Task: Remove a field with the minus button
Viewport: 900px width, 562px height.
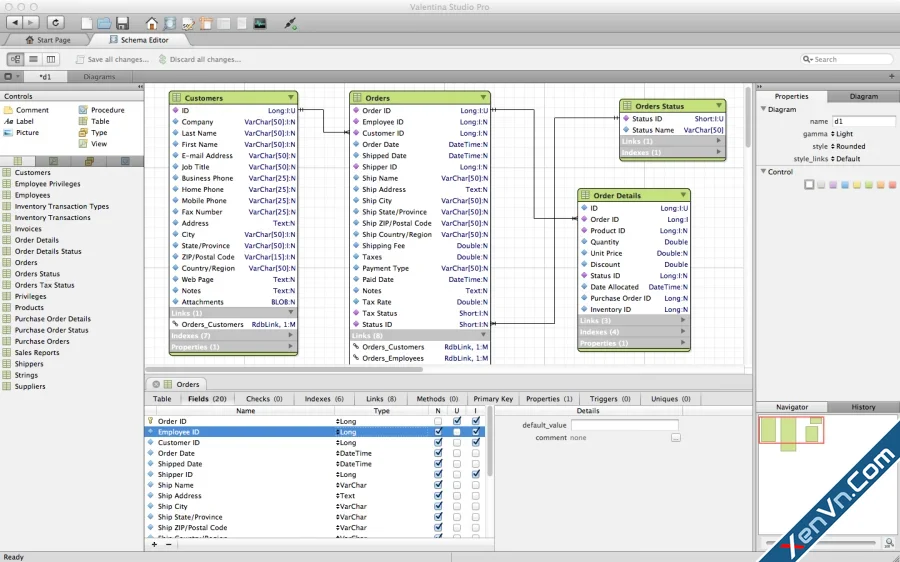Action: coord(168,544)
